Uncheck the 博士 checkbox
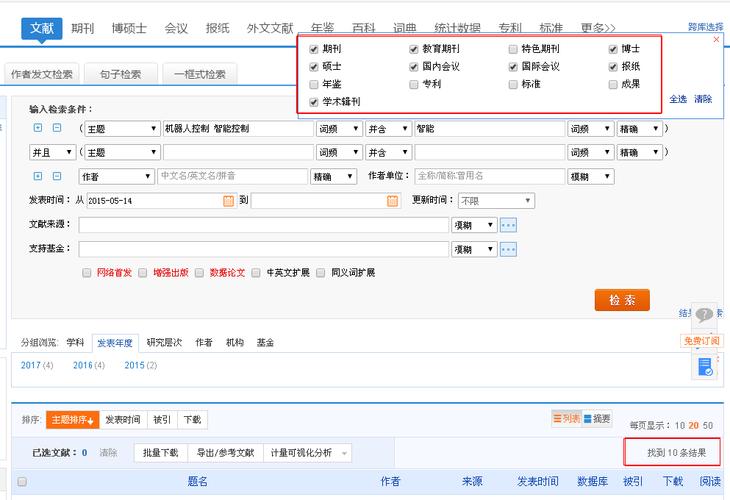Viewport: 730px width, 500px height. pyautogui.click(x=613, y=49)
